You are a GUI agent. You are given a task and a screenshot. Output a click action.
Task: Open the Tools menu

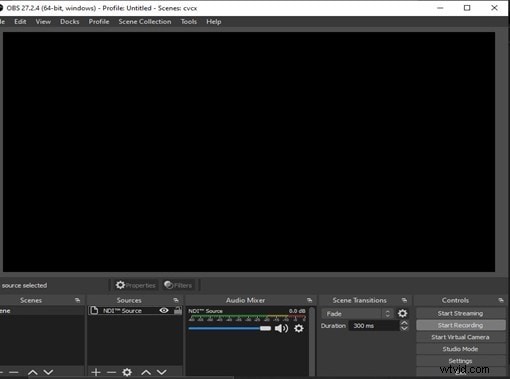[x=189, y=22]
